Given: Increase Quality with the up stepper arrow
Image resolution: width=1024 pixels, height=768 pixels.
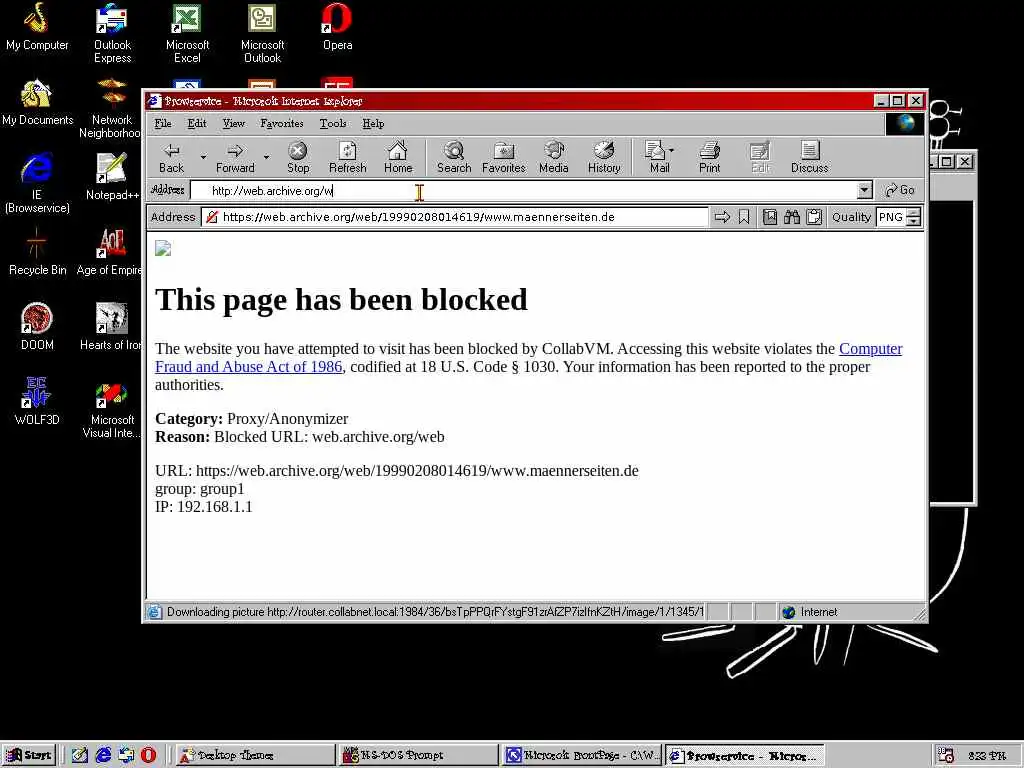Looking at the screenshot, I should pyautogui.click(x=914, y=212).
